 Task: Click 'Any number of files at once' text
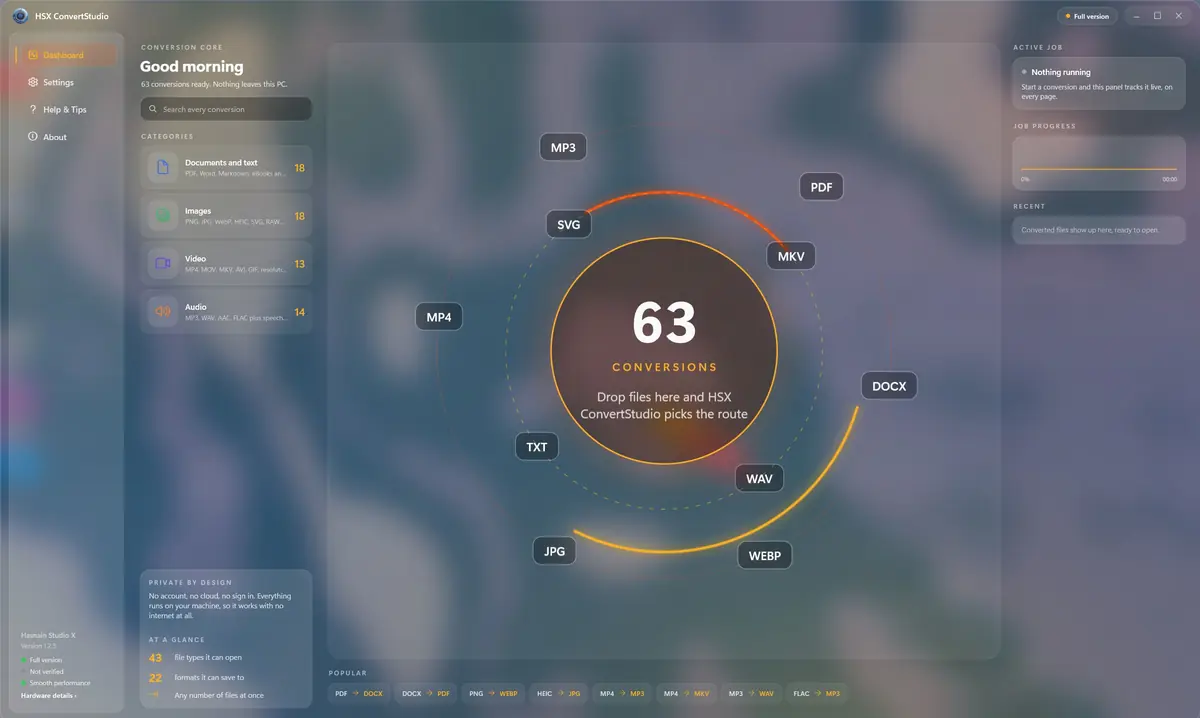tap(219, 695)
